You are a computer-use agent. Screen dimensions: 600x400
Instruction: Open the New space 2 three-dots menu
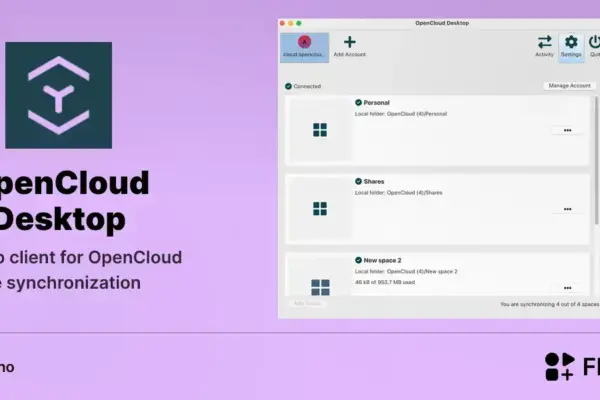tap(567, 288)
